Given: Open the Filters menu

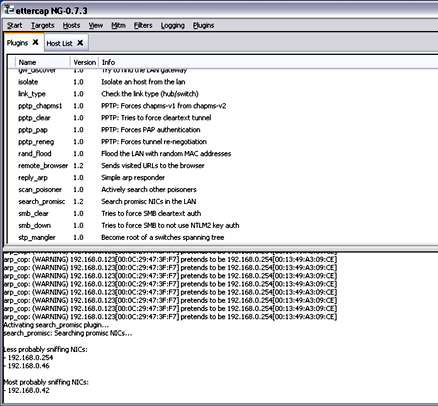Looking at the screenshot, I should pos(143,25).
